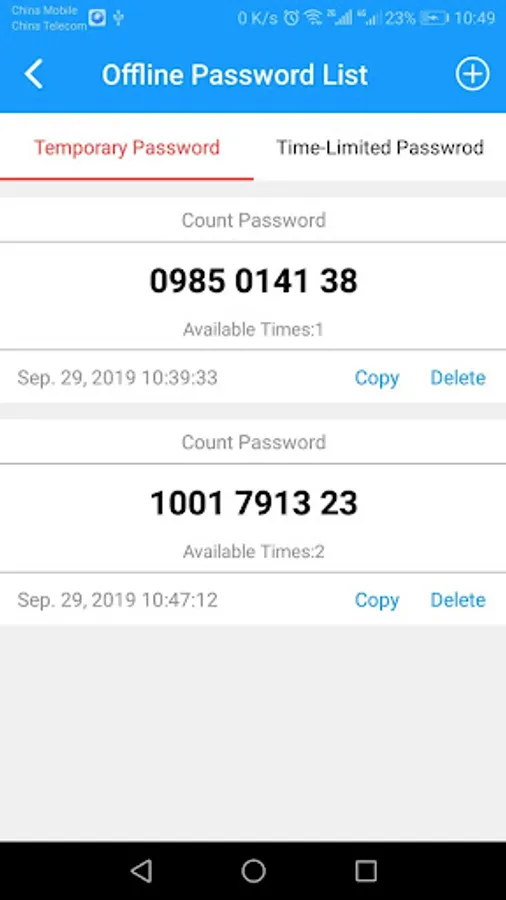Tap Android back navigation triangle
This screenshot has height=900, width=506.
click(141, 871)
